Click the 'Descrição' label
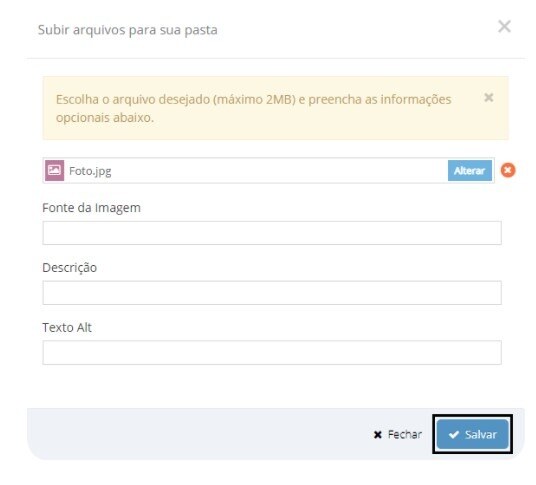 coord(69,268)
